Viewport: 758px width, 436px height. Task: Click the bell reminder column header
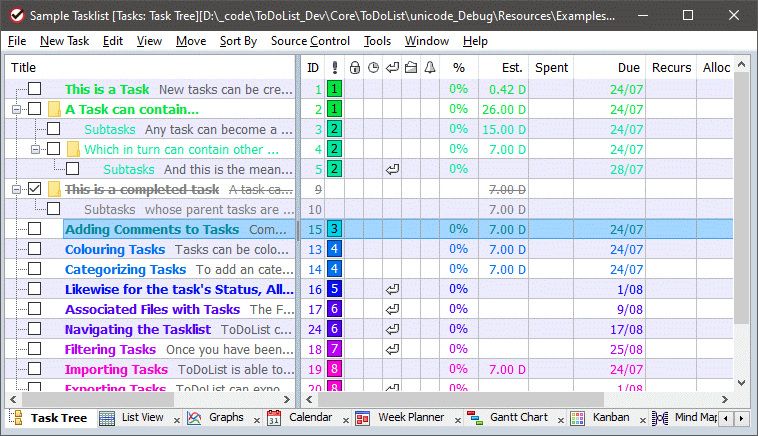pos(430,68)
